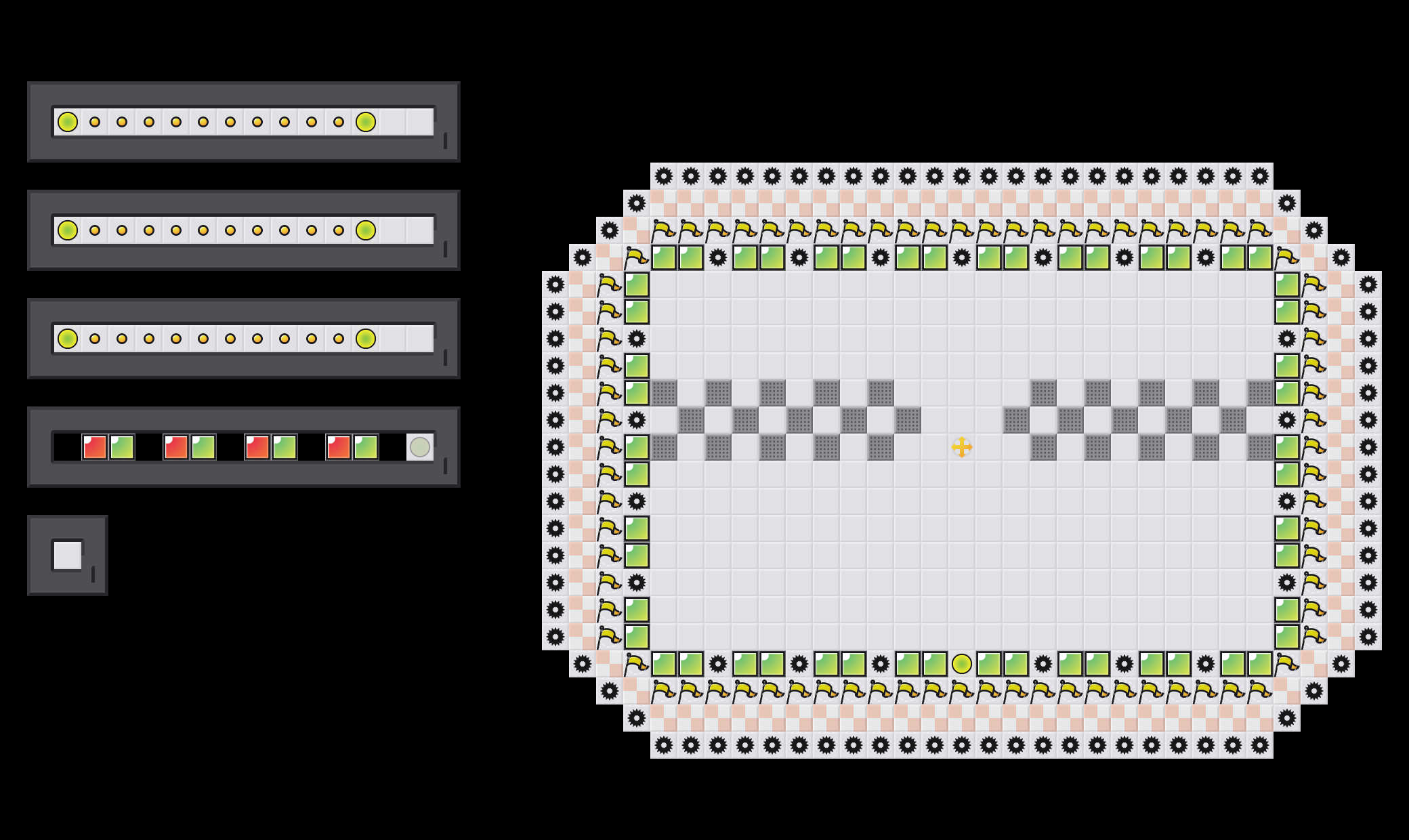The image size is (1409, 840).
Task: Click the flag at the top-left corner of the green tile frame
Action: tap(637, 257)
